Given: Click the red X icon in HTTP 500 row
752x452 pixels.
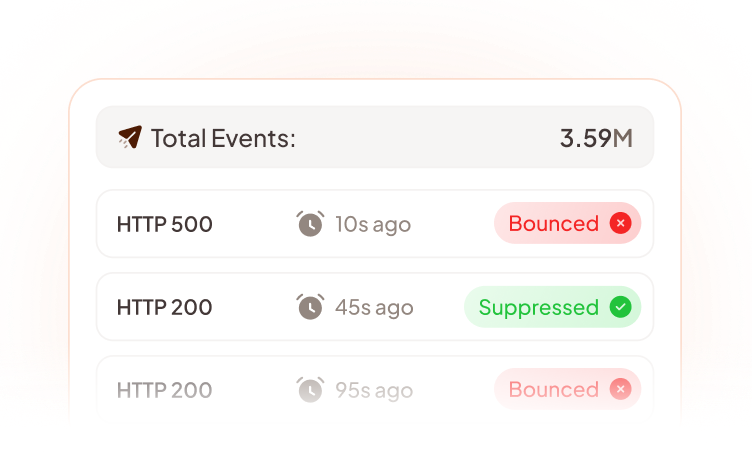Looking at the screenshot, I should point(620,223).
